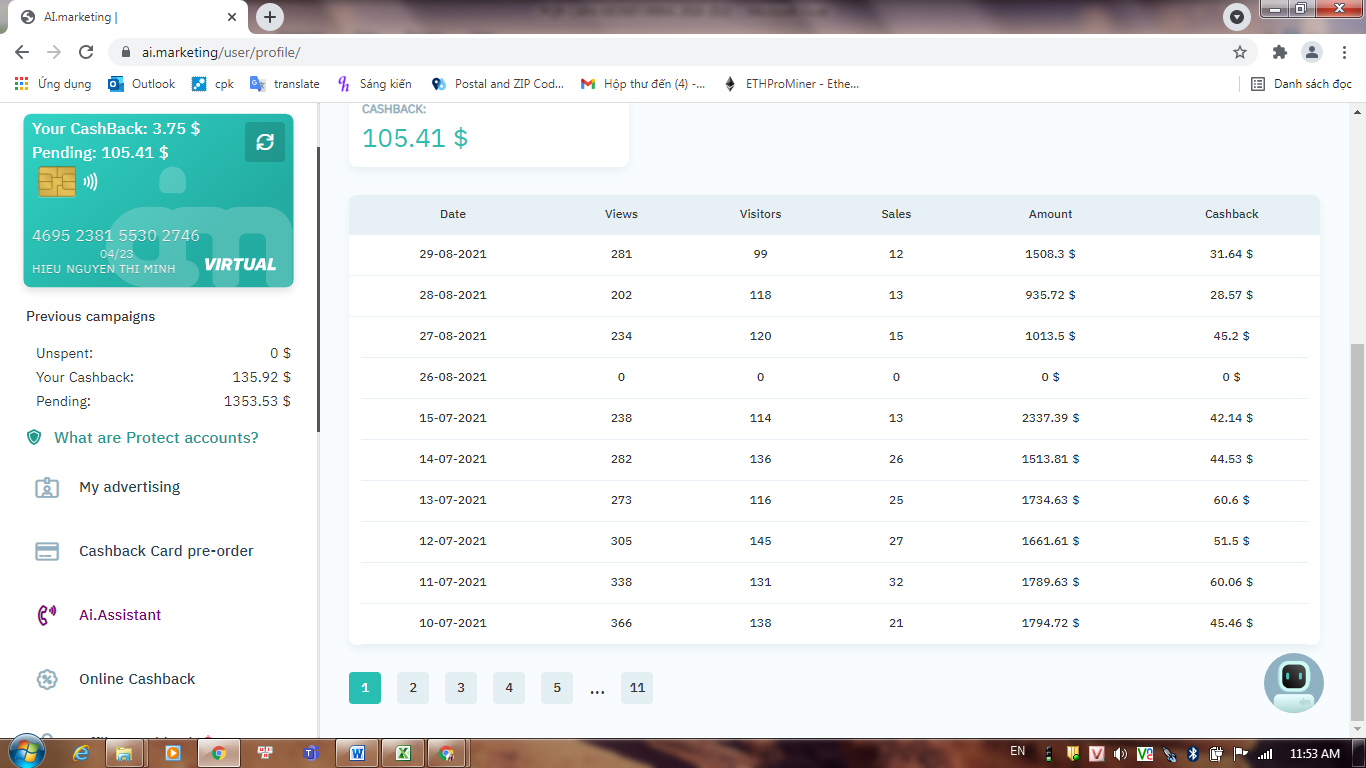The height and width of the screenshot is (768, 1366).
Task: Open the Ai.Assistant phone icon
Action: [x=47, y=615]
